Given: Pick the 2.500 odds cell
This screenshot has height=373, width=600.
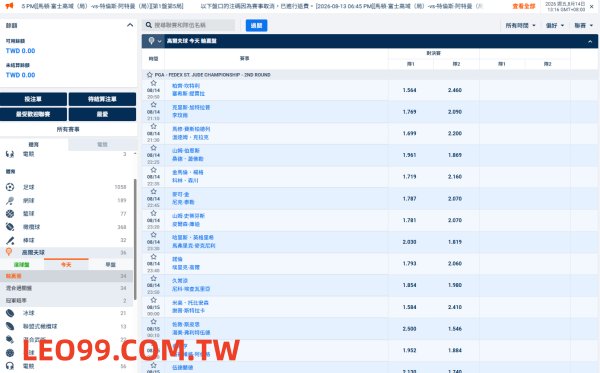Looking at the screenshot, I should [409, 329].
